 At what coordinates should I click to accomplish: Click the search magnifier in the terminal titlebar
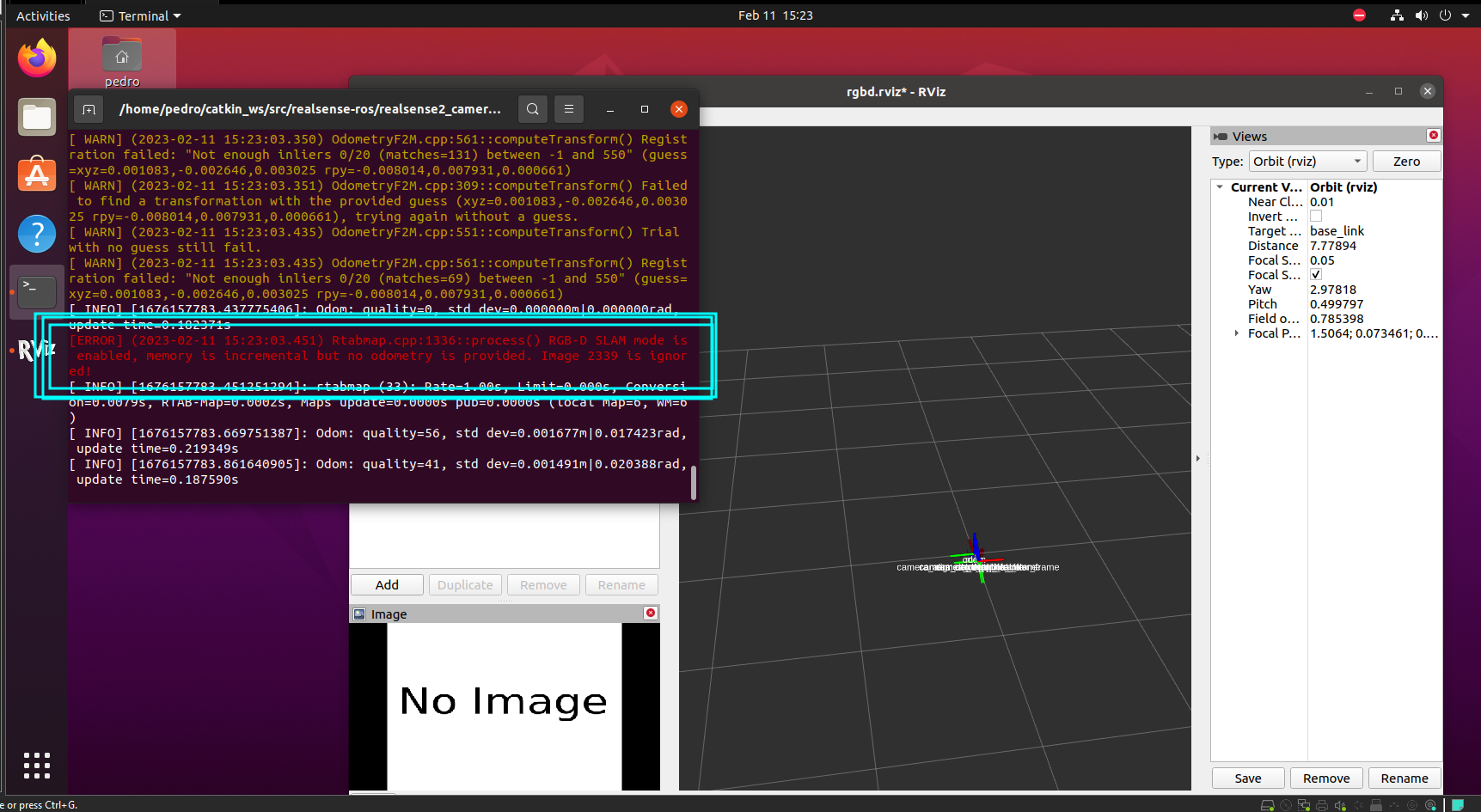pos(532,109)
